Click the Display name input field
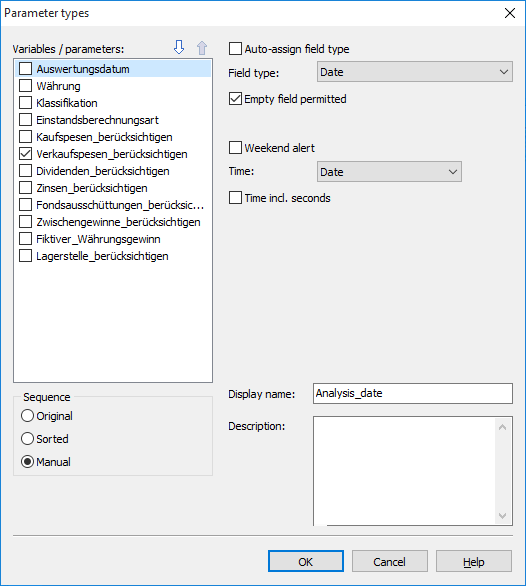The width and height of the screenshot is (526, 586). 413,394
